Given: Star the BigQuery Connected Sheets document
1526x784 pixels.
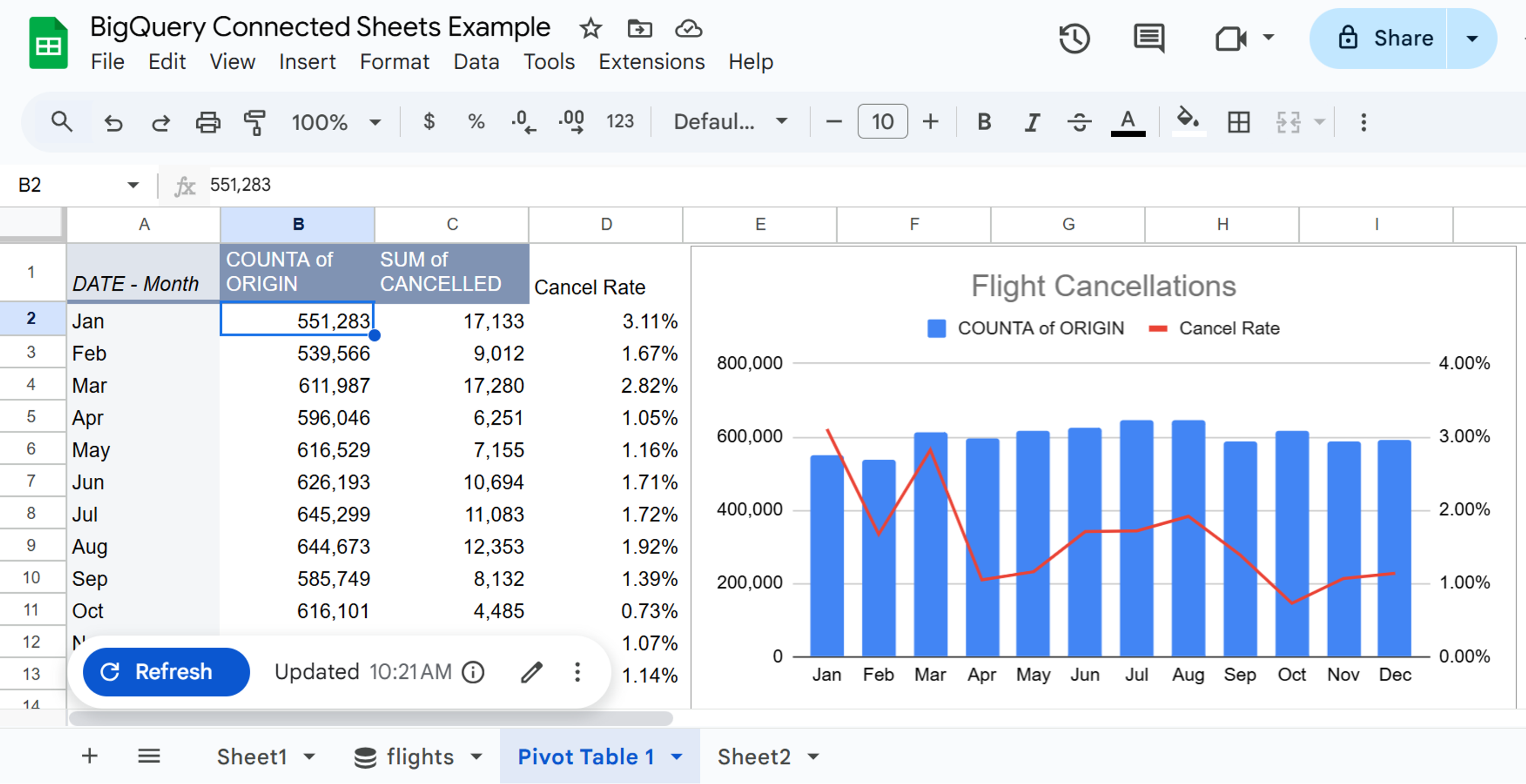Looking at the screenshot, I should [x=590, y=28].
